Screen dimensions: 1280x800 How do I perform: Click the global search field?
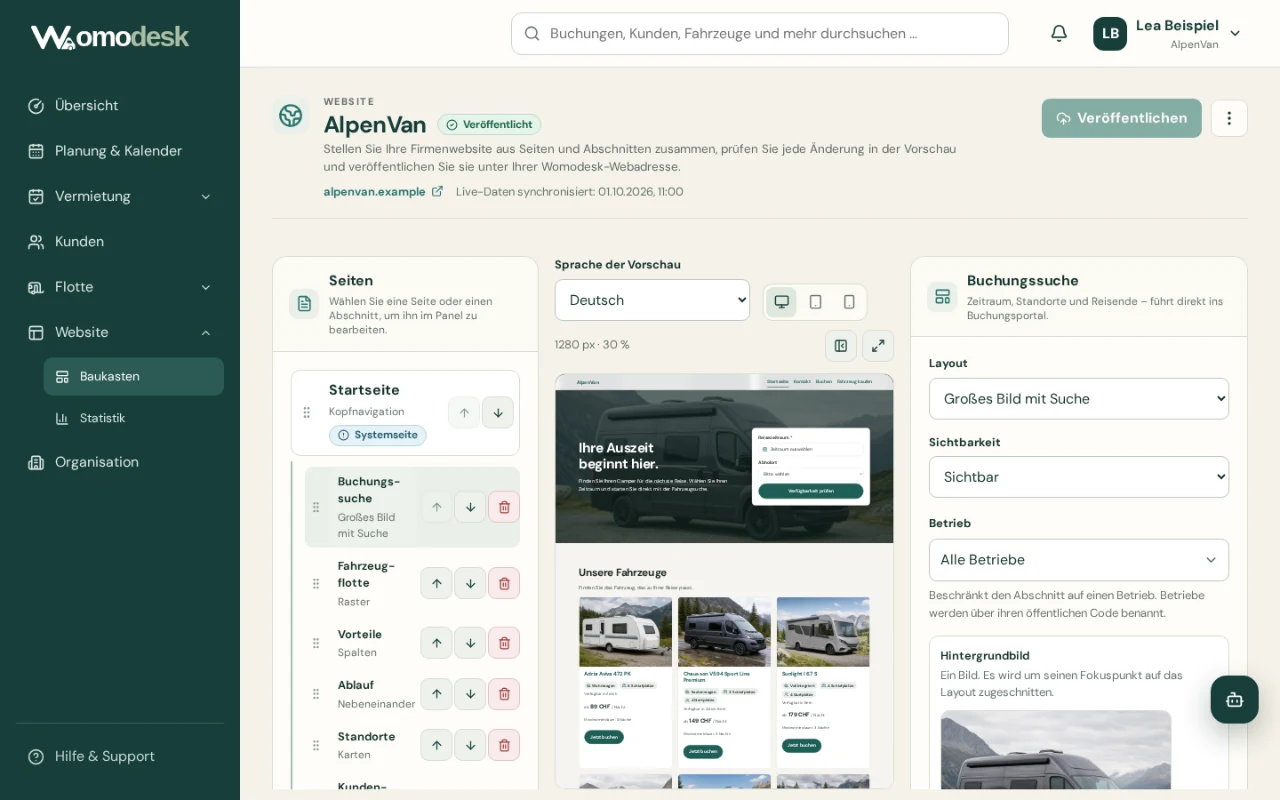click(x=760, y=34)
